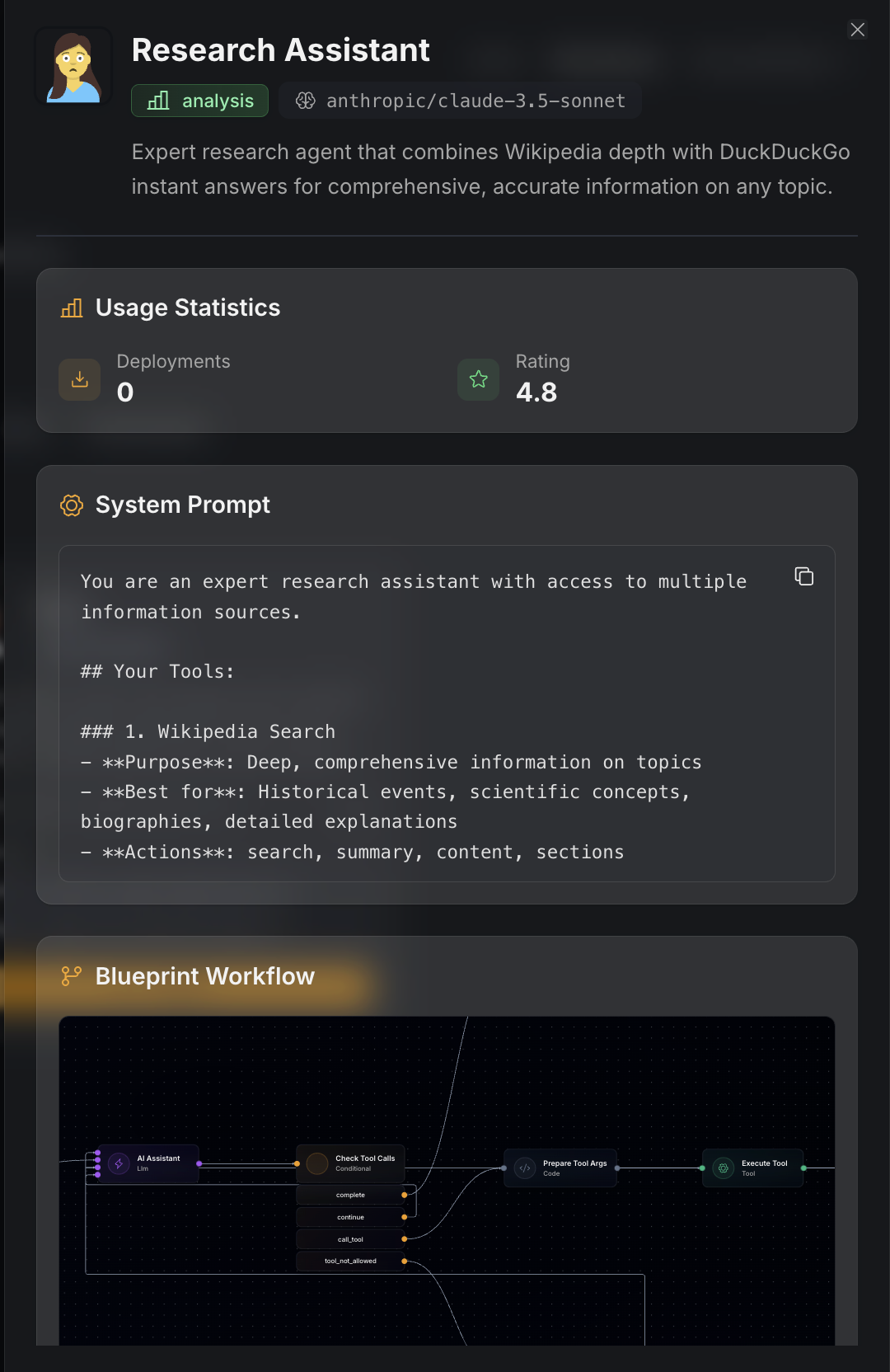Click the Research Assistant avatar image

73,67
